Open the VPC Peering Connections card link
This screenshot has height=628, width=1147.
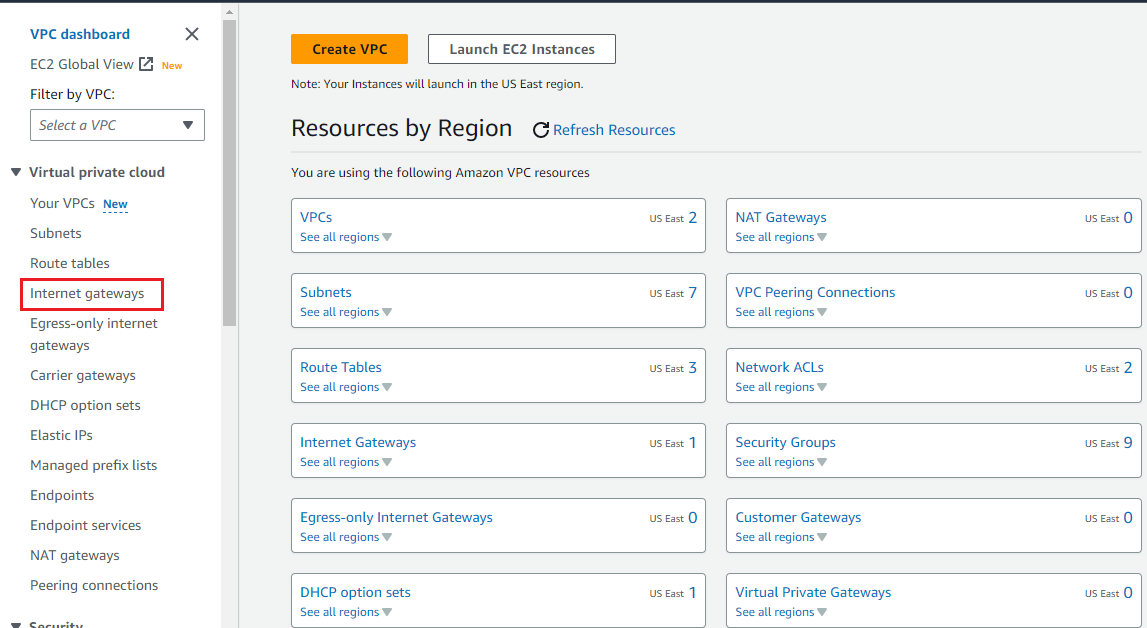coord(816,292)
